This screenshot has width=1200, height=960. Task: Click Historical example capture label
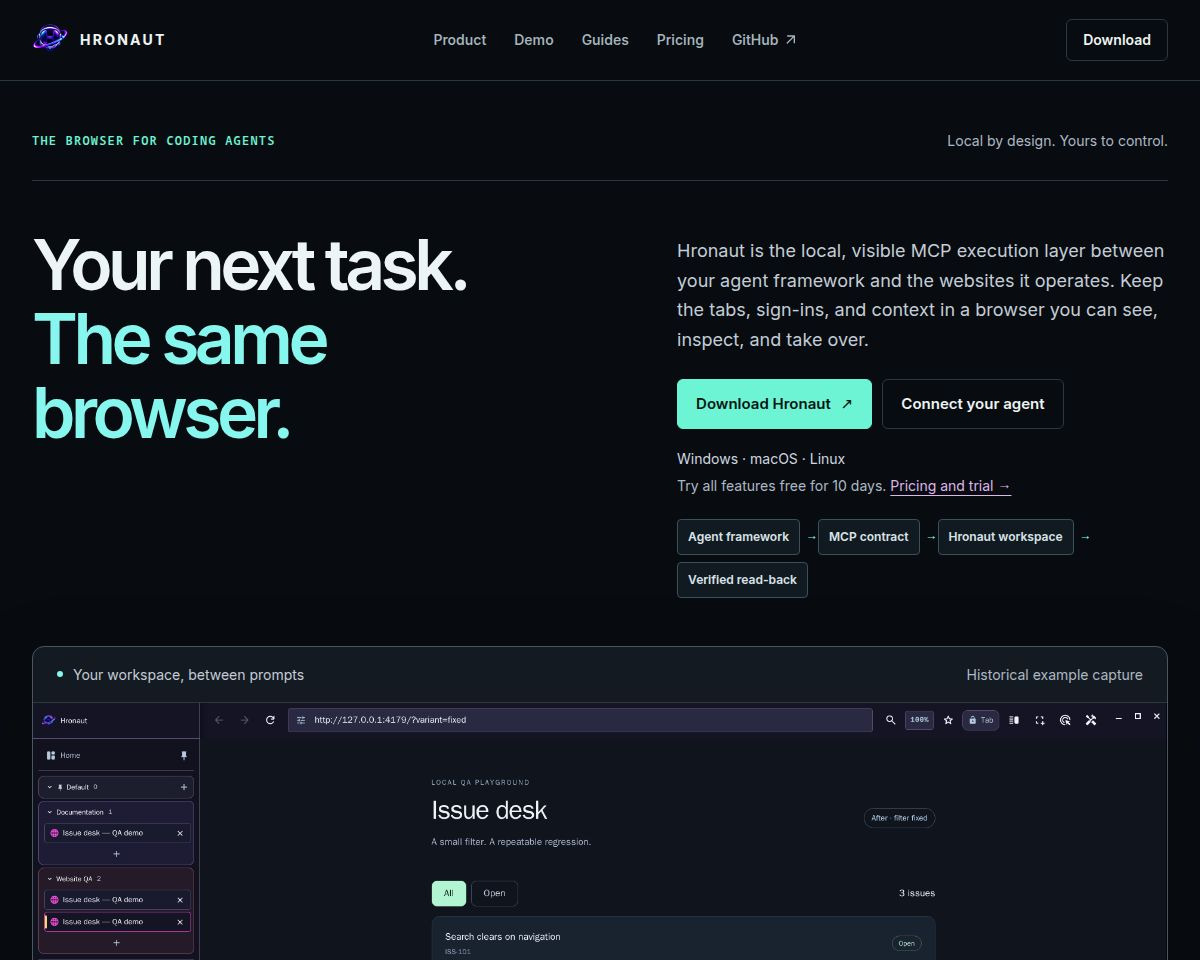click(1054, 675)
